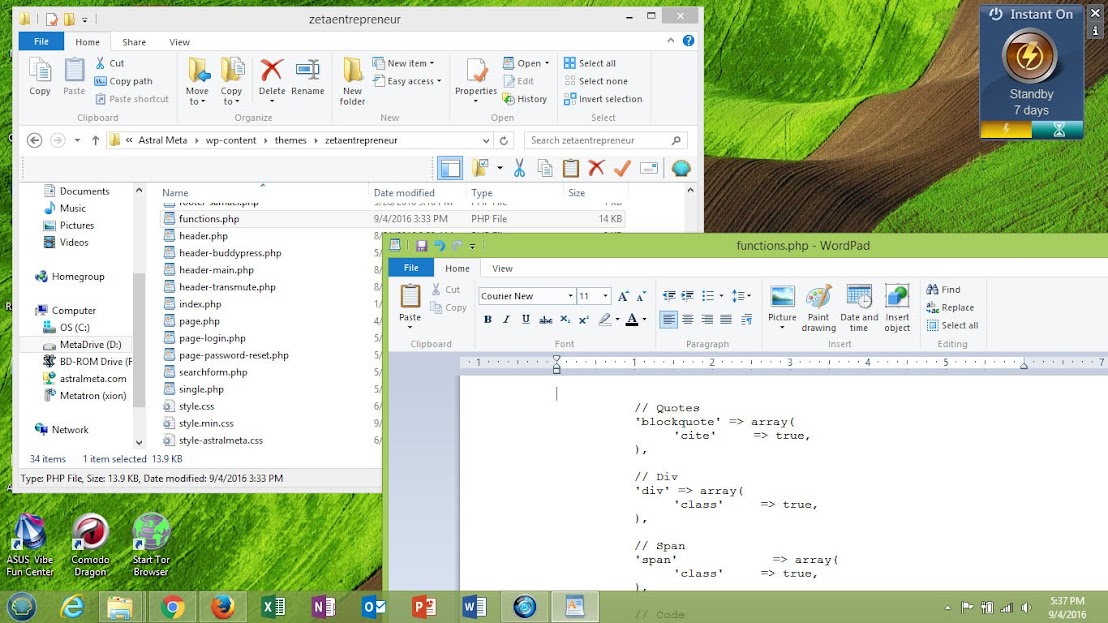Click right indent marker on WordPad ruler
Image resolution: width=1108 pixels, height=623 pixels.
pyautogui.click(x=1023, y=364)
